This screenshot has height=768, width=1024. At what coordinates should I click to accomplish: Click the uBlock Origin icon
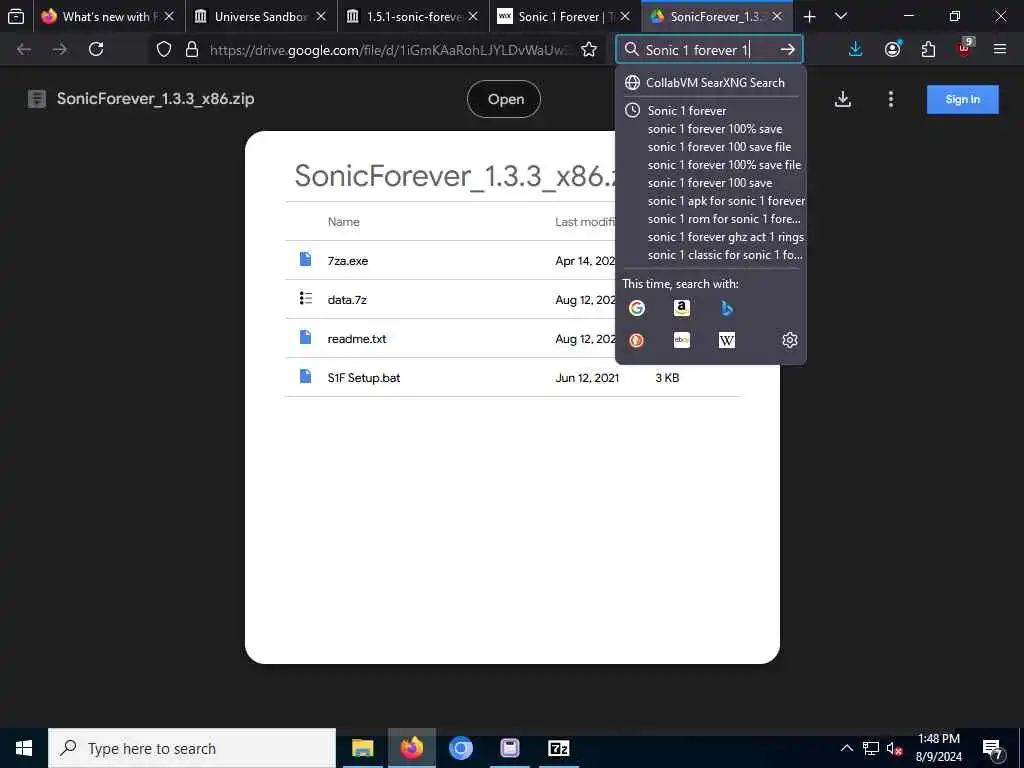pos(965,48)
